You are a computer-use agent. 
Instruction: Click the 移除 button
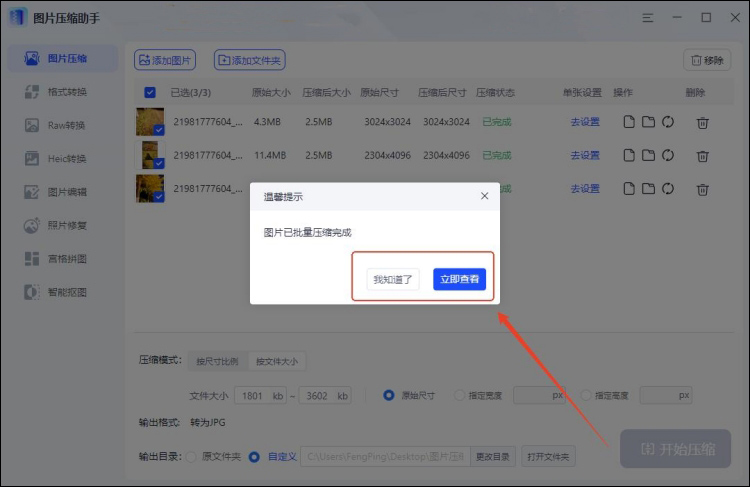pos(707,60)
